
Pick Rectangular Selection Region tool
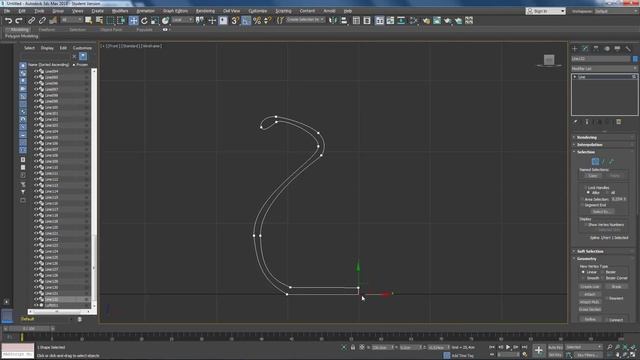(x=110, y=20)
